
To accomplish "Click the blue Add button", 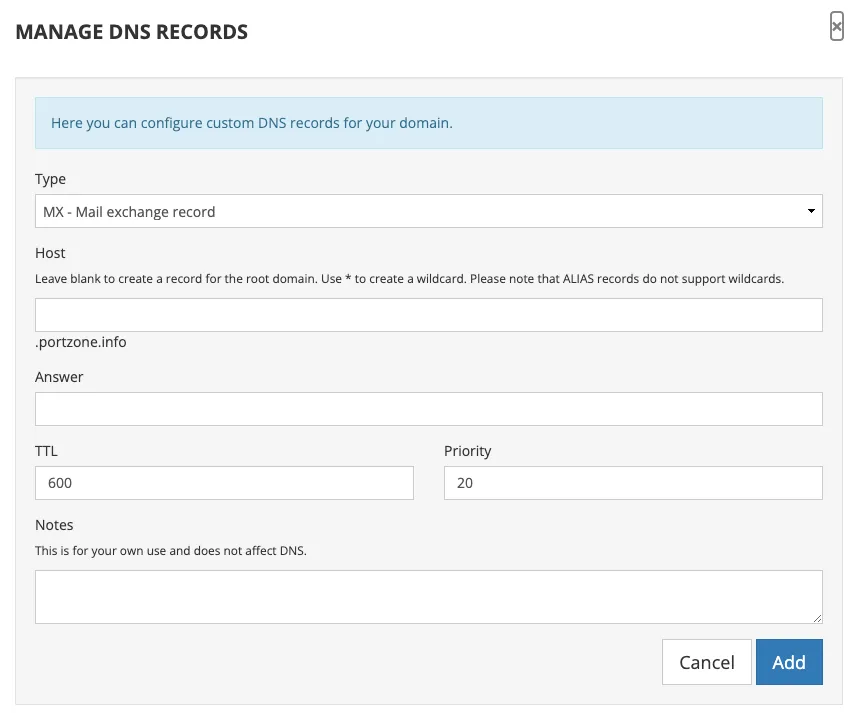I will [788, 662].
